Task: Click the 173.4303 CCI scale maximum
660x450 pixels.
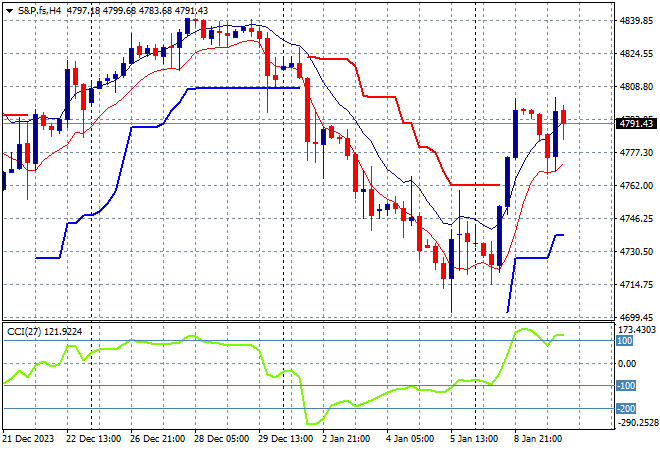Action: [x=636, y=329]
